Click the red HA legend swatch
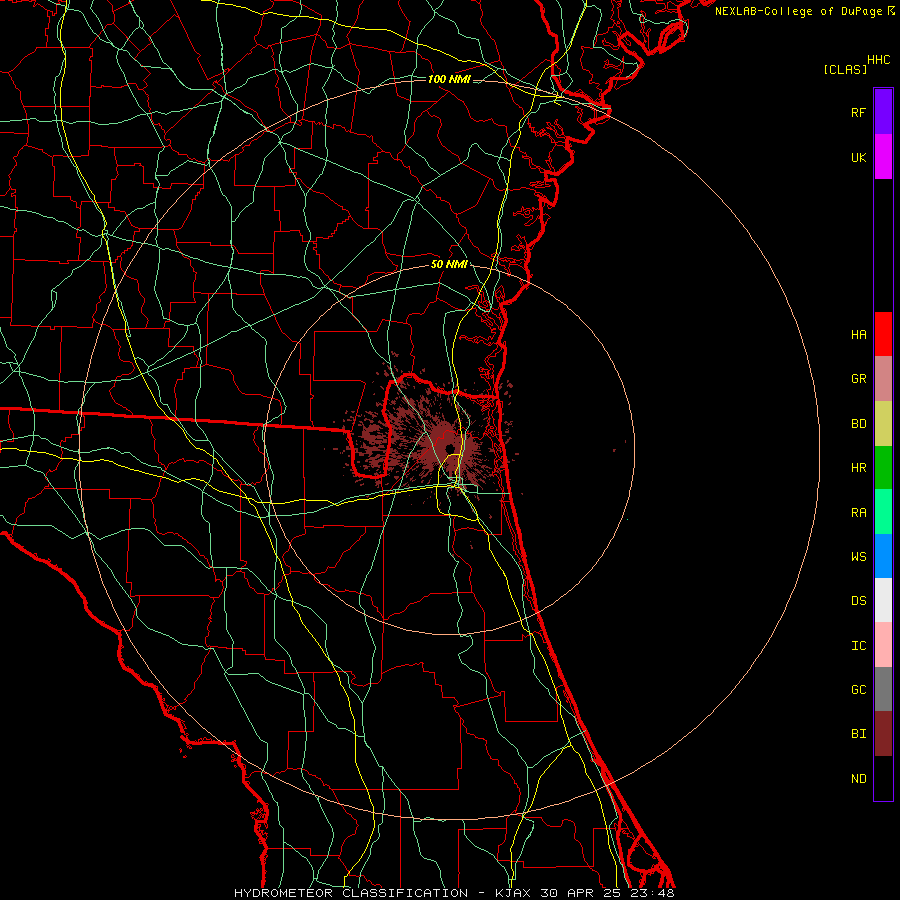 tap(883, 334)
